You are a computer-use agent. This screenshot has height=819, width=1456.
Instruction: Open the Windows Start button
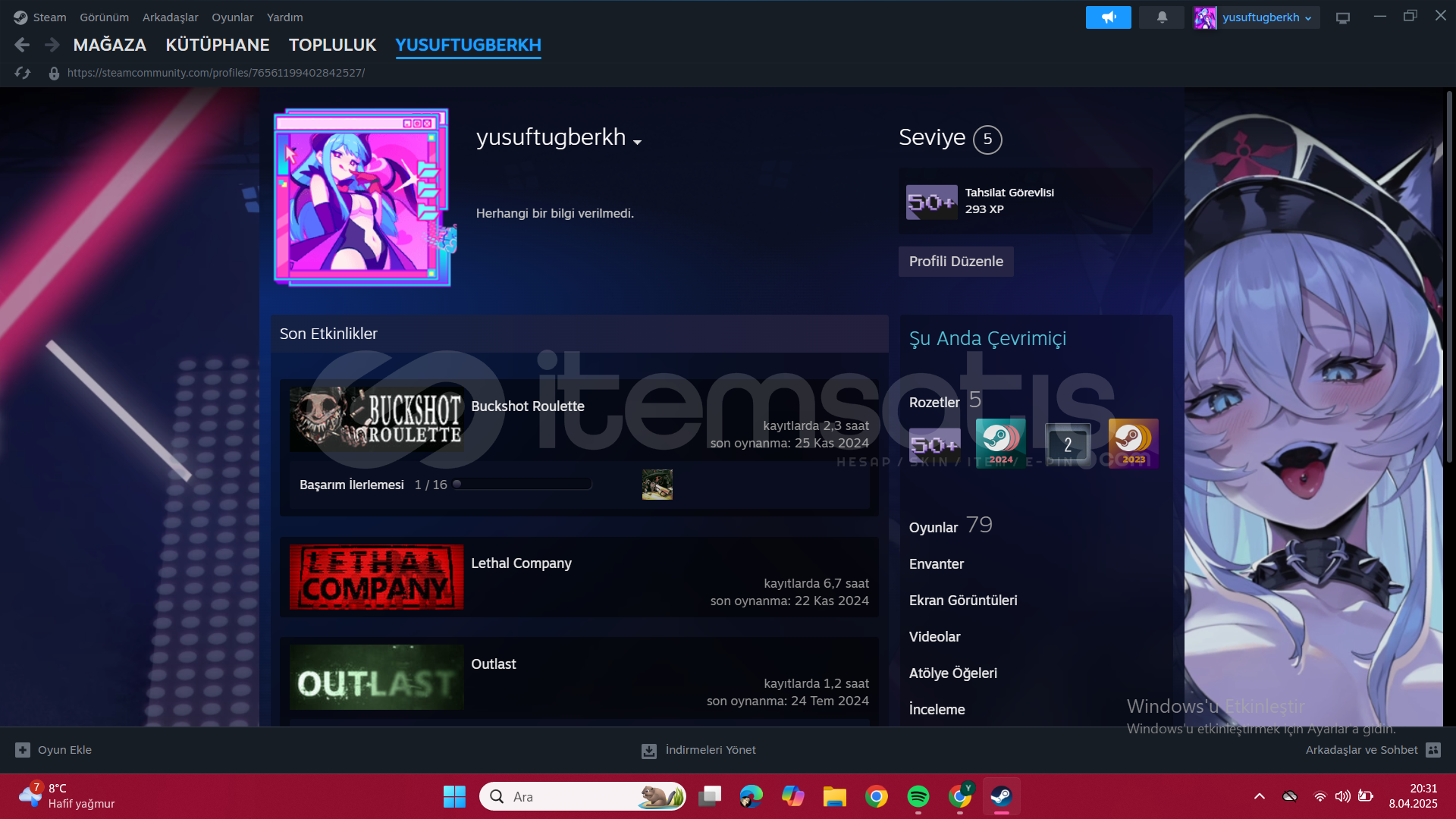[x=454, y=796]
